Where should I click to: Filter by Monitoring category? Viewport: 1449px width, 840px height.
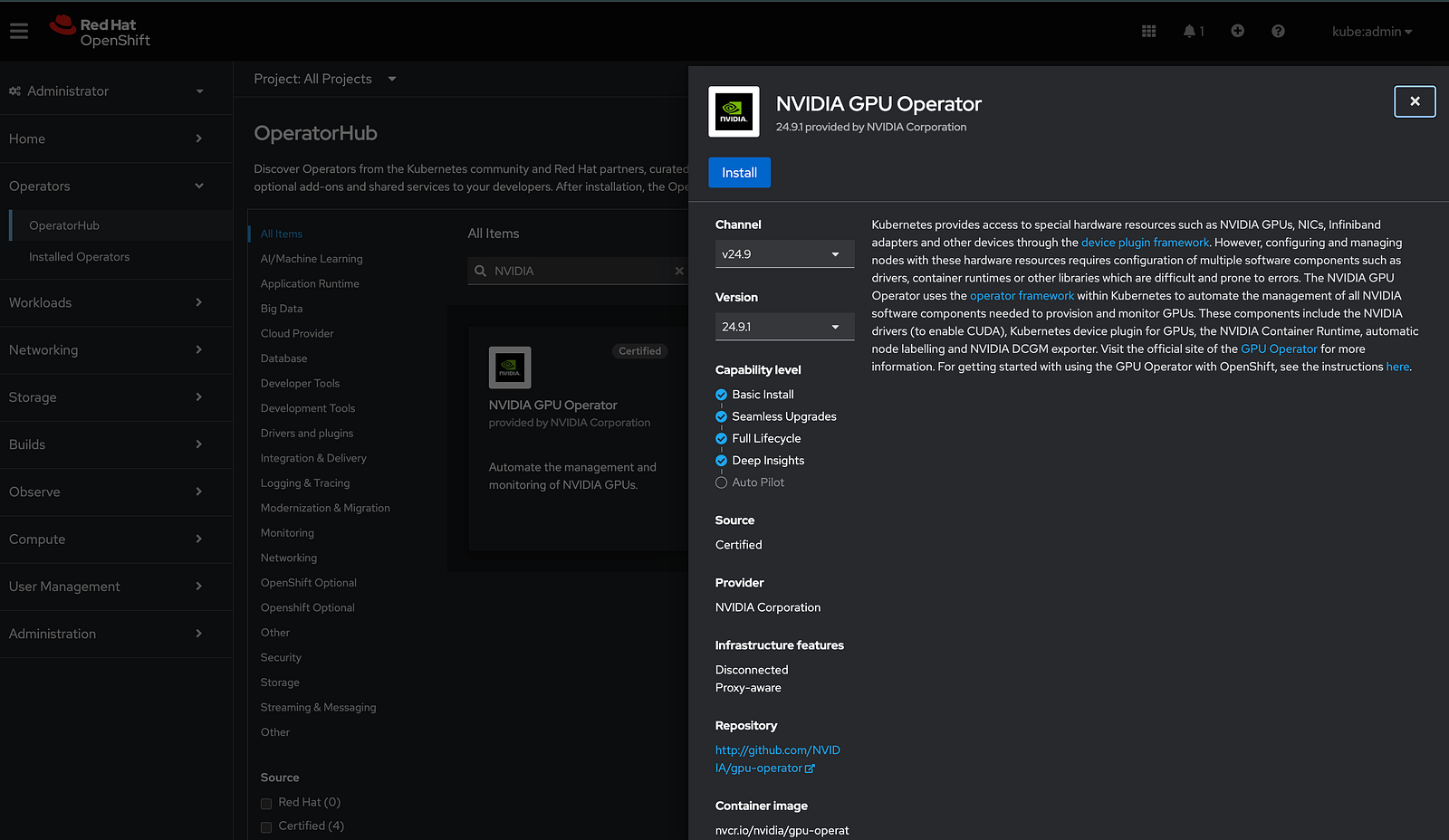(x=287, y=533)
